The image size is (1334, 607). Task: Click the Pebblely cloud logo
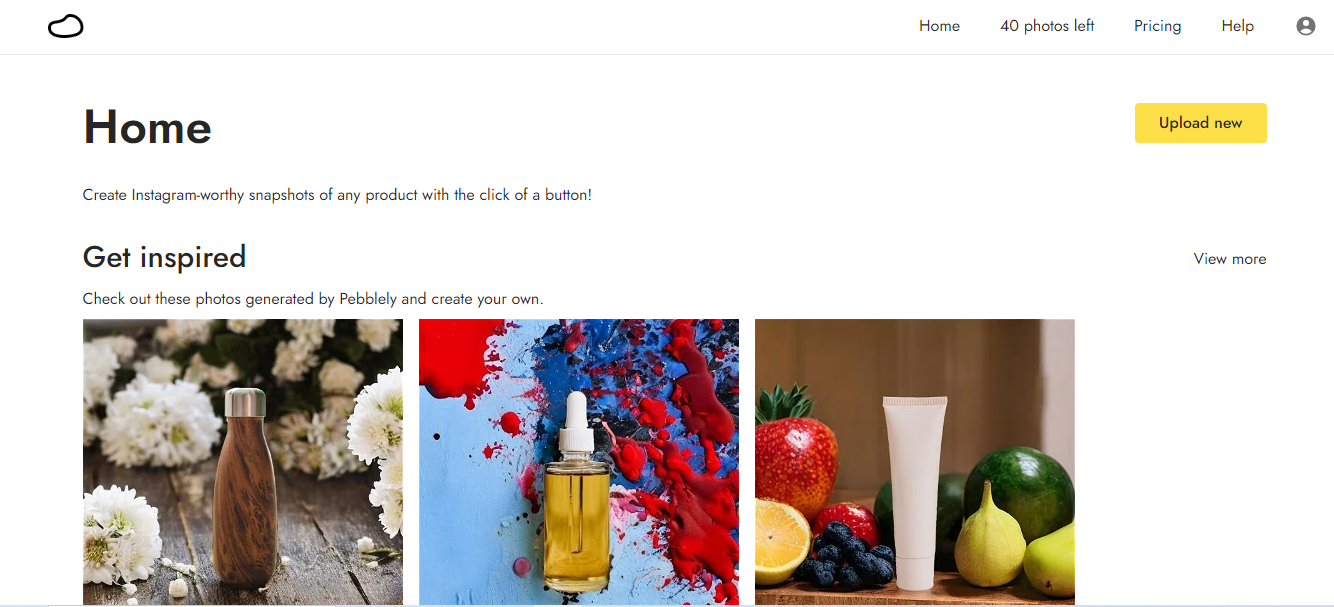[x=66, y=26]
